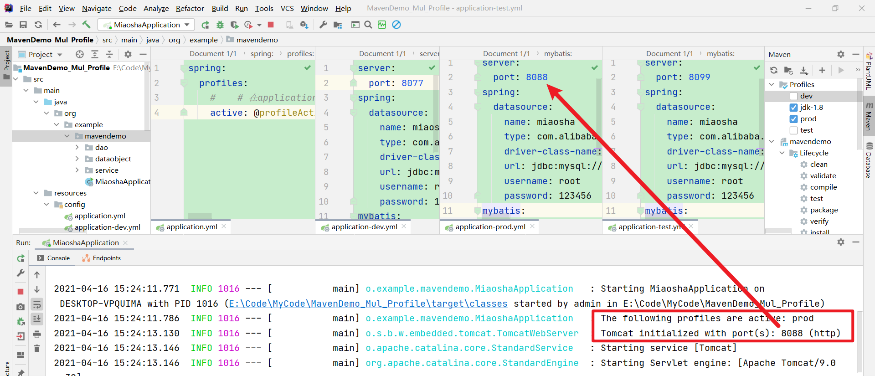
Task: Open the VCS menu
Action: click(x=287, y=8)
